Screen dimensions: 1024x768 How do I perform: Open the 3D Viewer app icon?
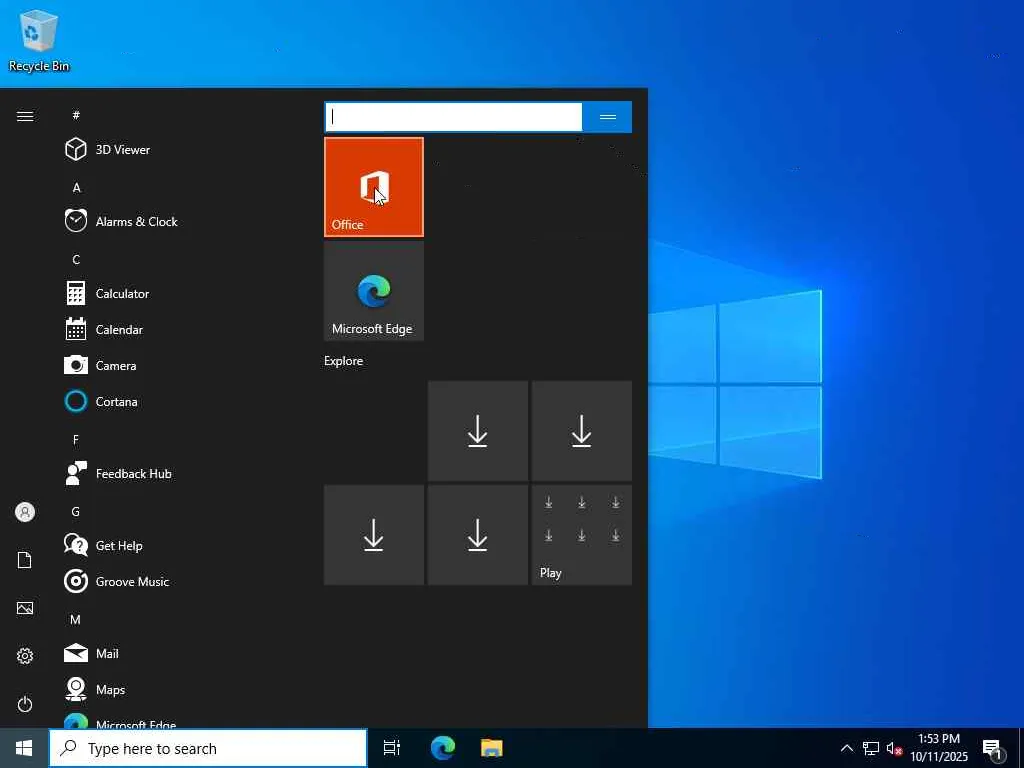76,150
